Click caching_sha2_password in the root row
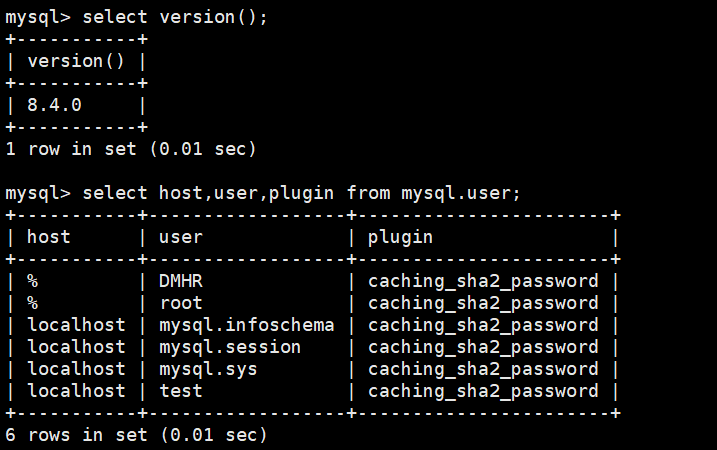 483,303
